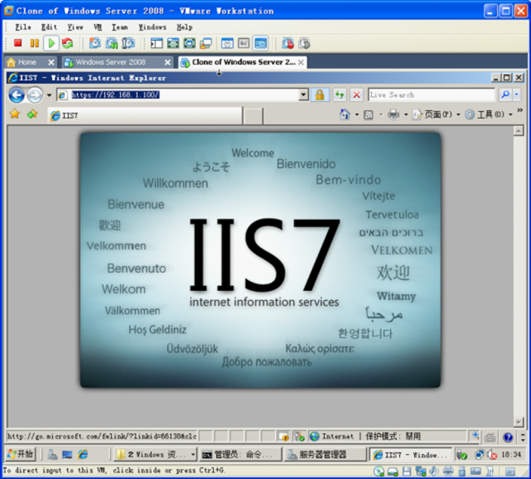The width and height of the screenshot is (531, 479).
Task: Click the blue help icon in the IE status bar
Action: pos(508,437)
